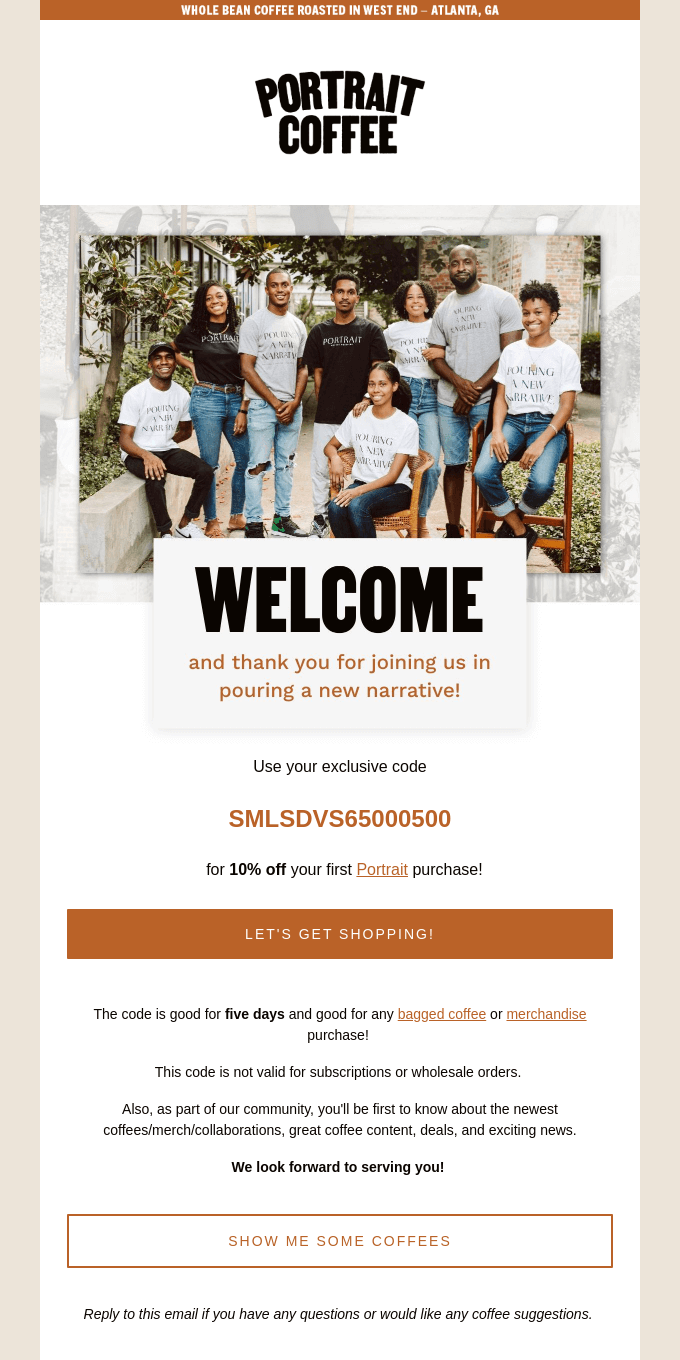Open the Portrait link in the discount sentence
This screenshot has width=680, height=1360.
[382, 869]
